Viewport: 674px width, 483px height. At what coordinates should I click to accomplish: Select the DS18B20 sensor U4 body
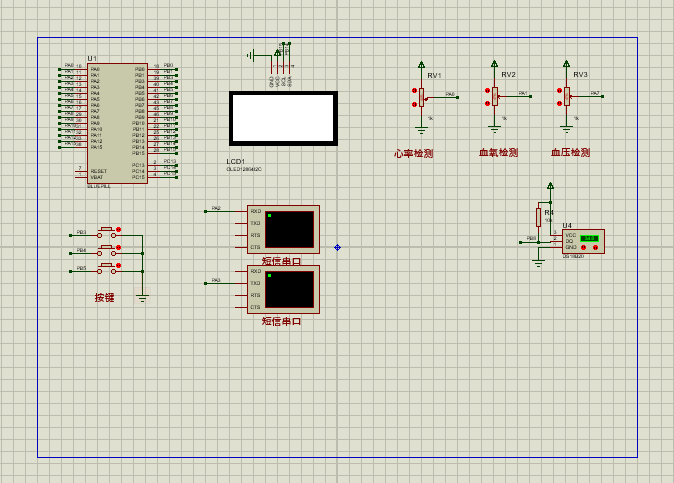tap(583, 242)
